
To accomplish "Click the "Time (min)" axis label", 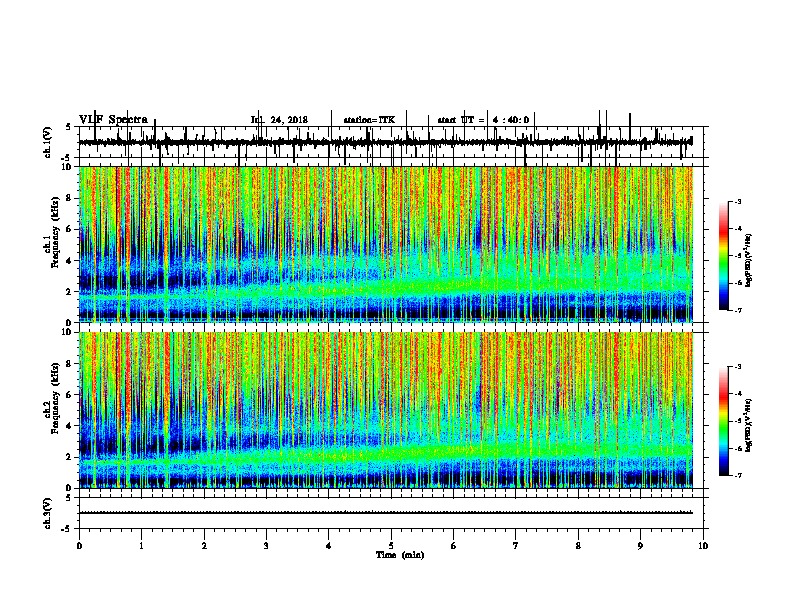I will point(400,555).
